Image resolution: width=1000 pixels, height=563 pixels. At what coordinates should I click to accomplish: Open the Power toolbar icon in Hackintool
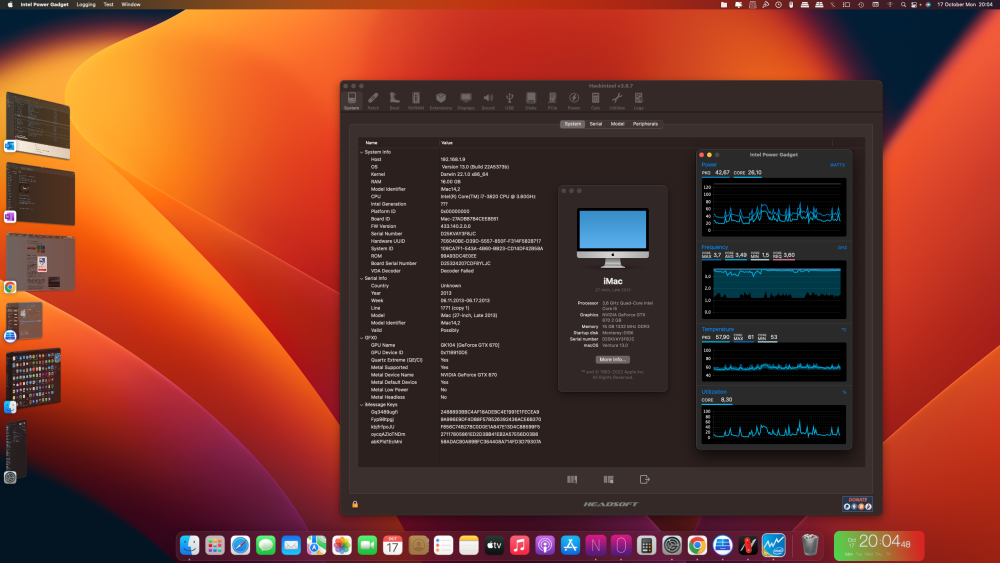574,101
